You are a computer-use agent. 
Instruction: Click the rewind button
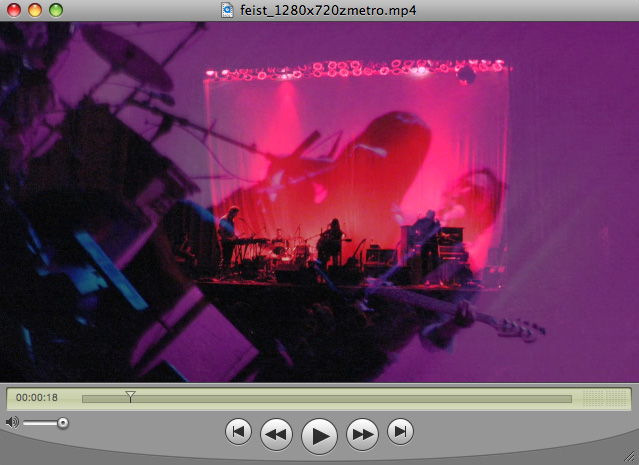[276, 434]
